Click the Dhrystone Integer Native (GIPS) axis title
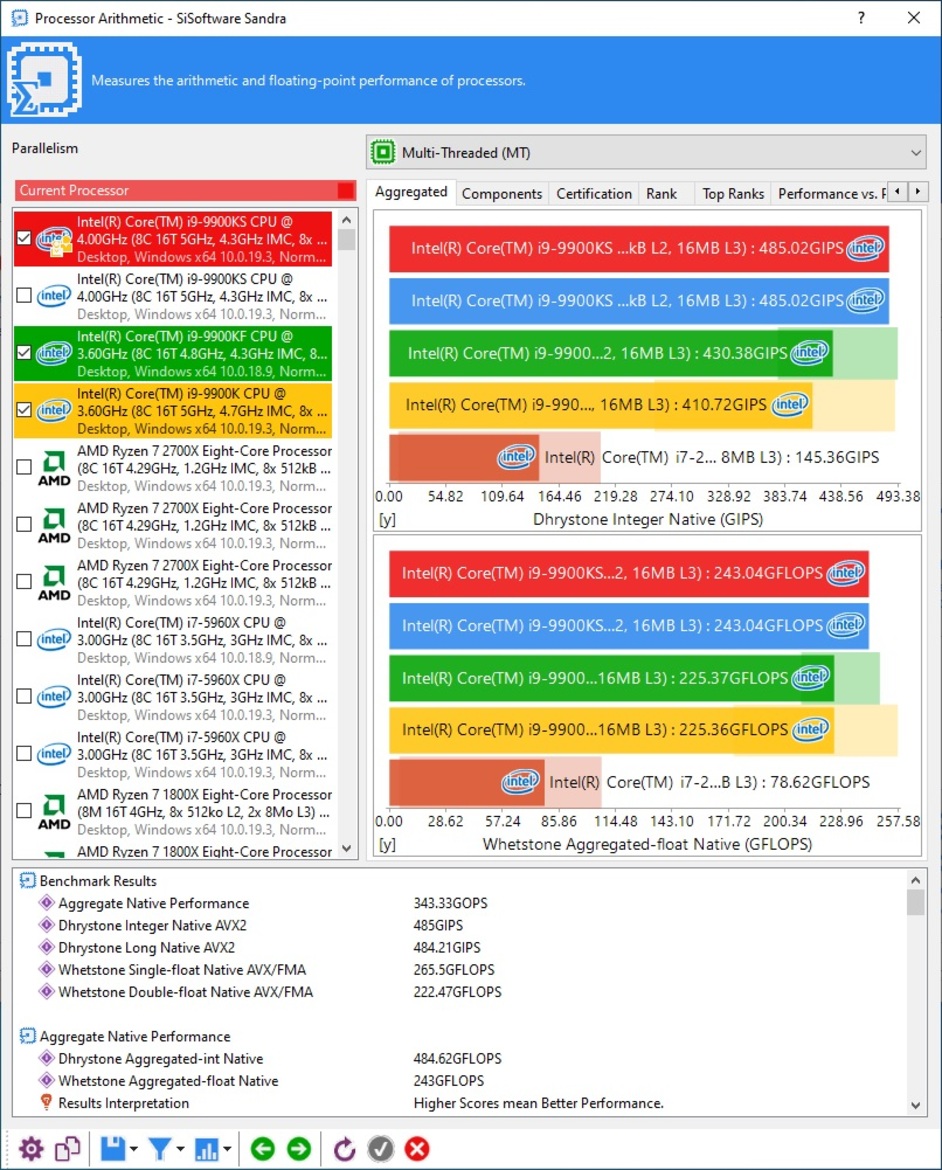 click(648, 519)
